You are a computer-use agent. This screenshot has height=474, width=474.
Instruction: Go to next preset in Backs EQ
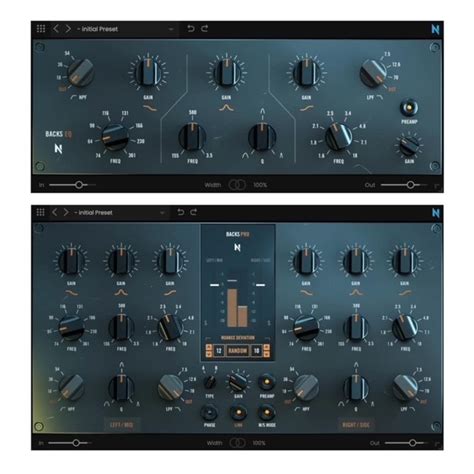click(68, 29)
